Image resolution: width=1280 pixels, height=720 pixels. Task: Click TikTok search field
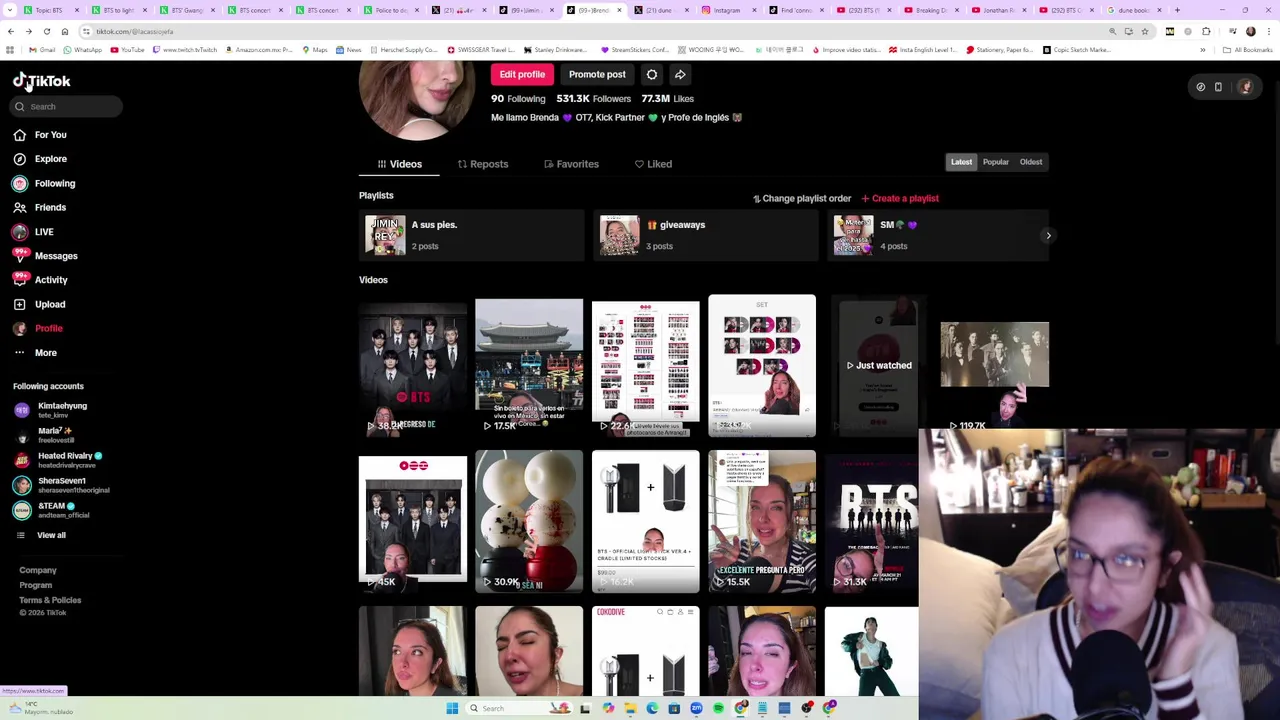67,106
